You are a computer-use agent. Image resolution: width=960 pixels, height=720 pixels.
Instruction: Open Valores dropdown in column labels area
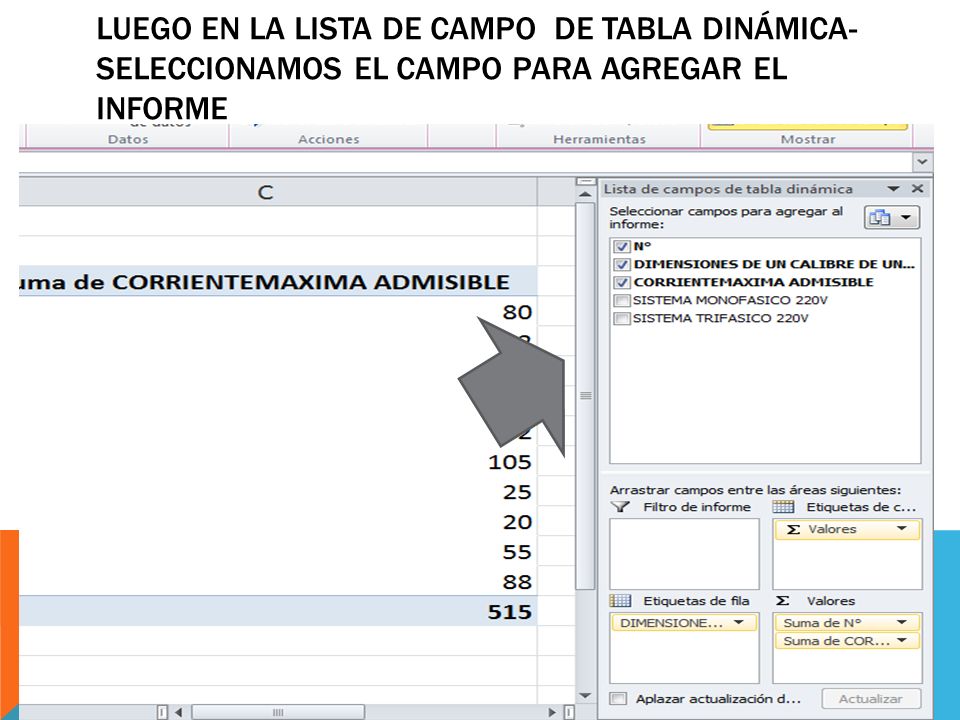(x=902, y=529)
